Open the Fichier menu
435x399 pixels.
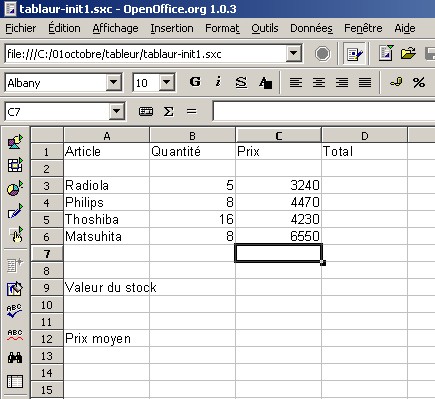pos(21,28)
